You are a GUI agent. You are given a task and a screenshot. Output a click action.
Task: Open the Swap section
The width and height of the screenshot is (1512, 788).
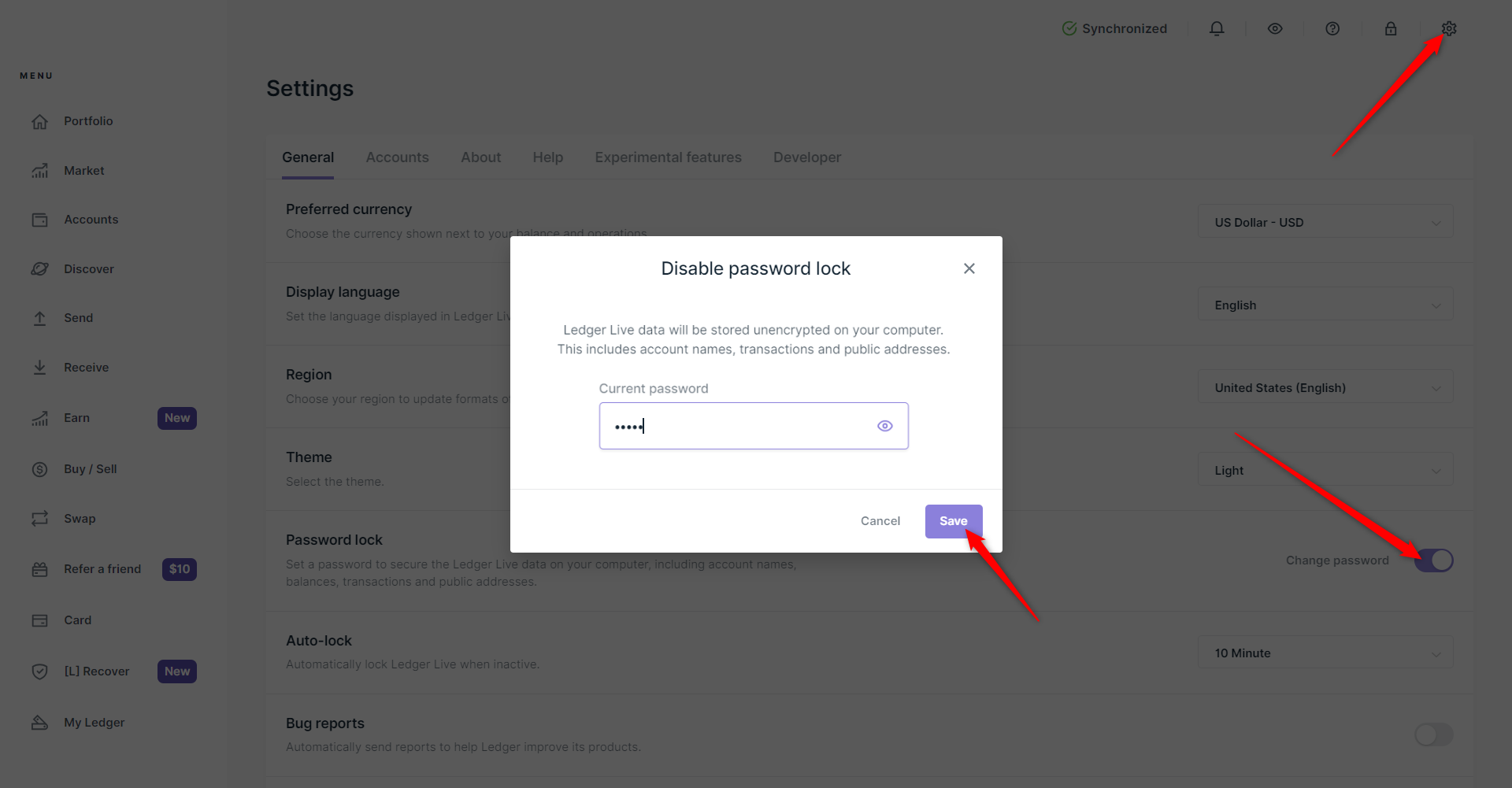click(x=80, y=519)
